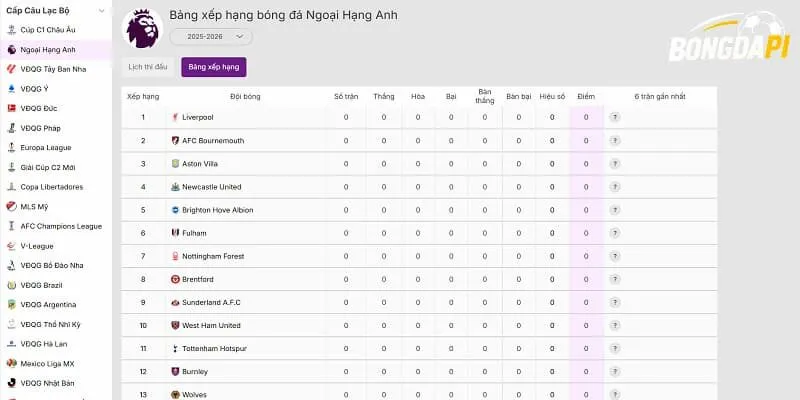
Task: Click the Burnley club crest
Action: point(176,371)
